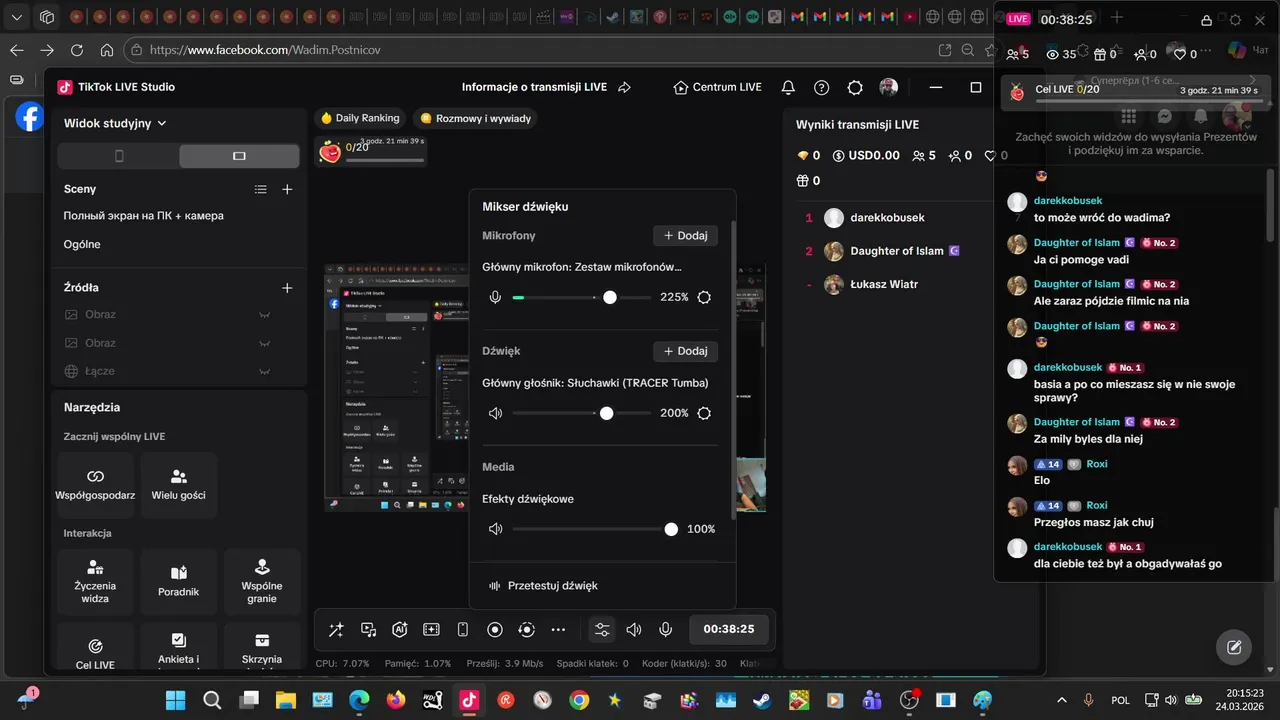Open profile avatar in Studio header
The image size is (1280, 720).
[x=888, y=87]
